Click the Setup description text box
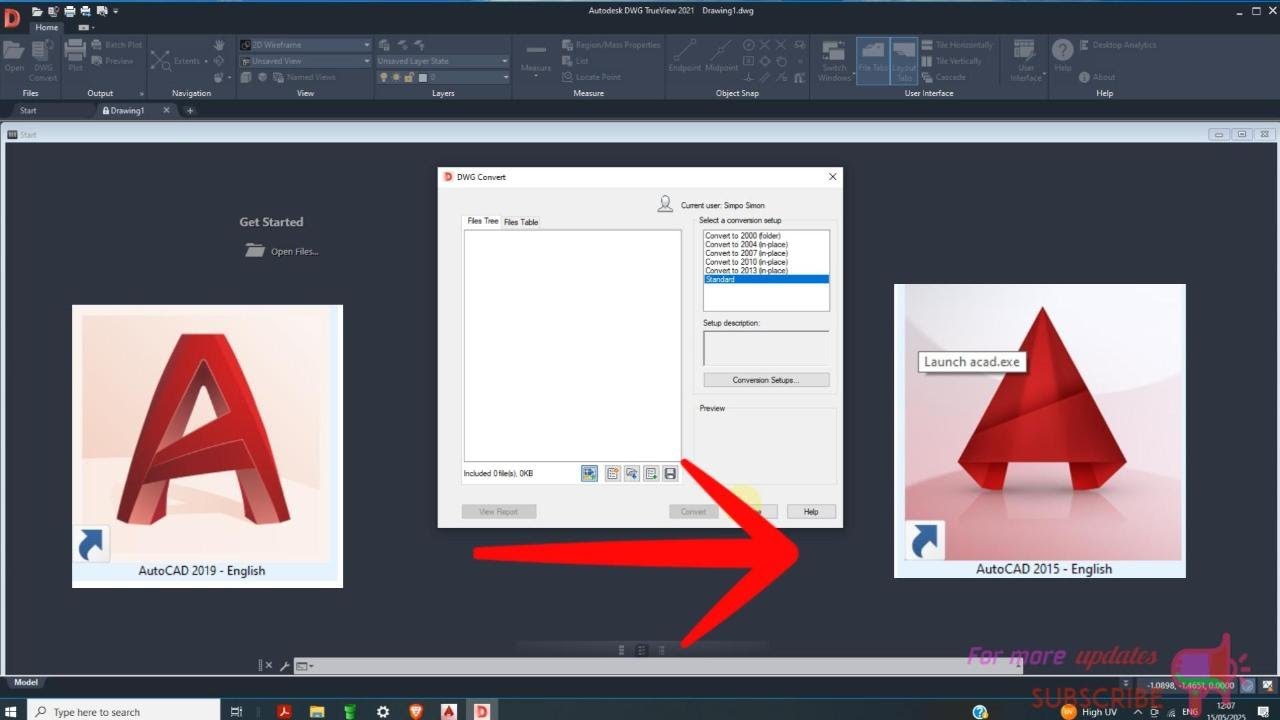Screen dimensions: 1280x720 click(766, 347)
